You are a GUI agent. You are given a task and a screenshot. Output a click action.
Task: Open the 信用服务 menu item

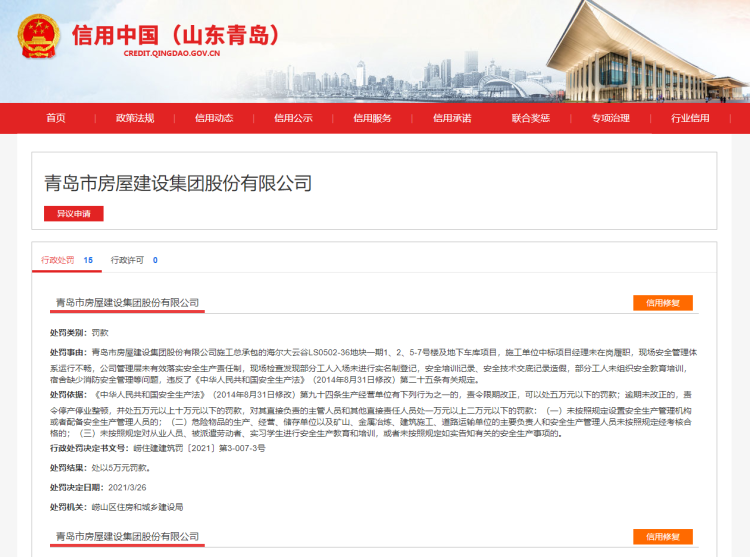(372, 118)
